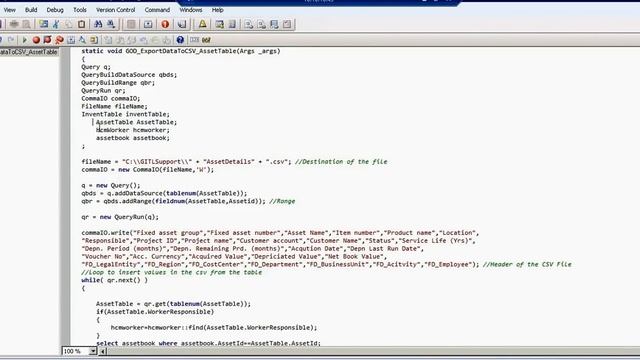Click the "//Destination of the file" comment
This screenshot has height=360, width=640.
coord(341,162)
